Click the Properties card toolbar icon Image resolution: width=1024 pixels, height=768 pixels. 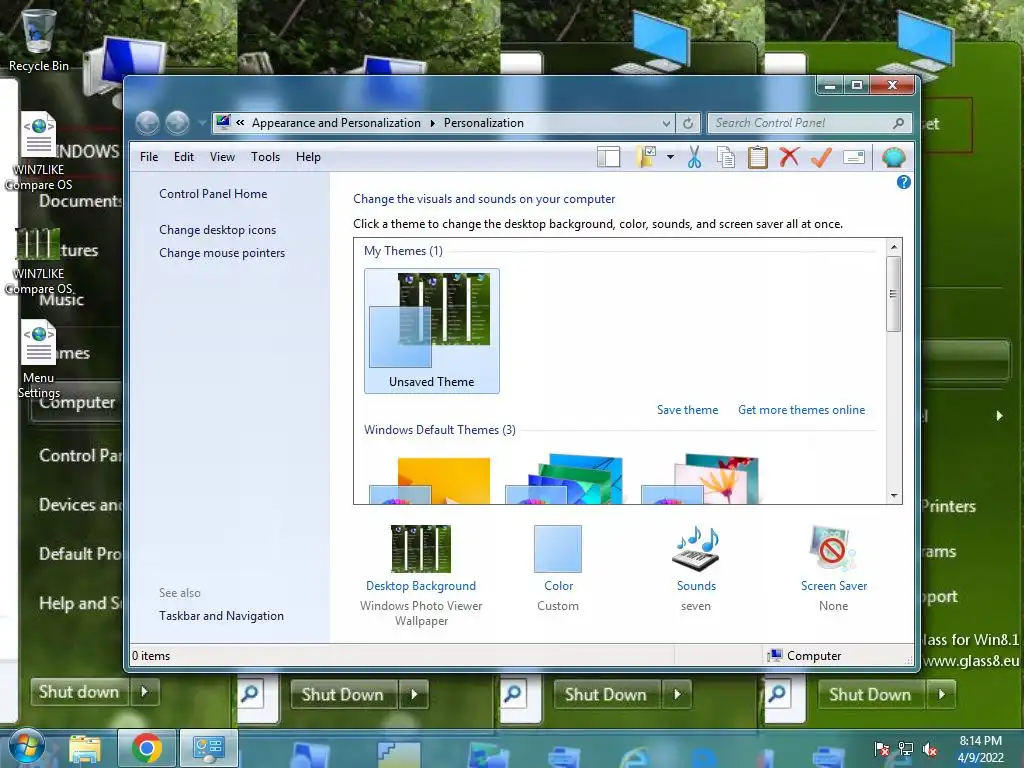point(854,157)
